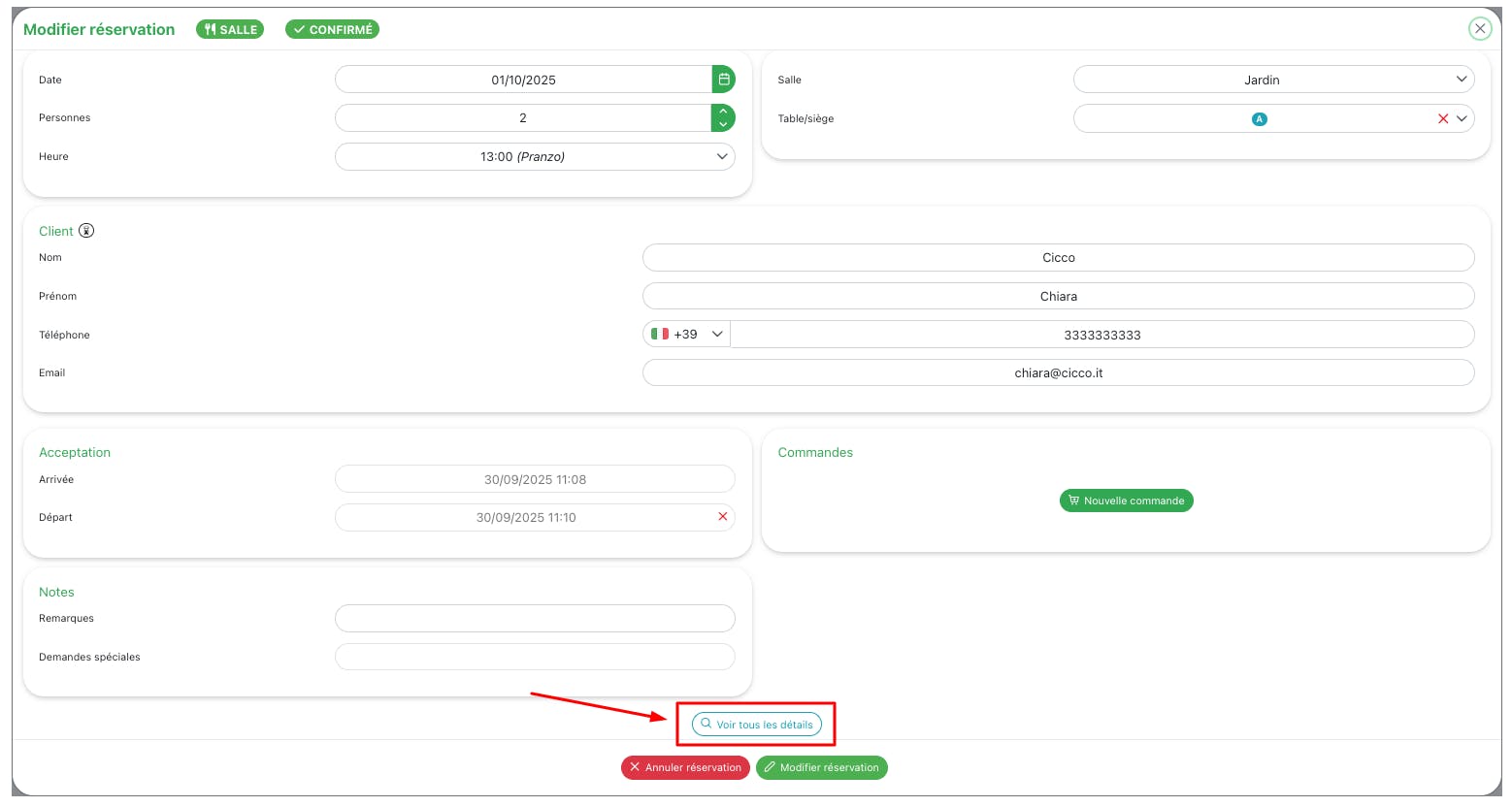Click into the Remarques field
1512x807 pixels.
click(x=535, y=618)
